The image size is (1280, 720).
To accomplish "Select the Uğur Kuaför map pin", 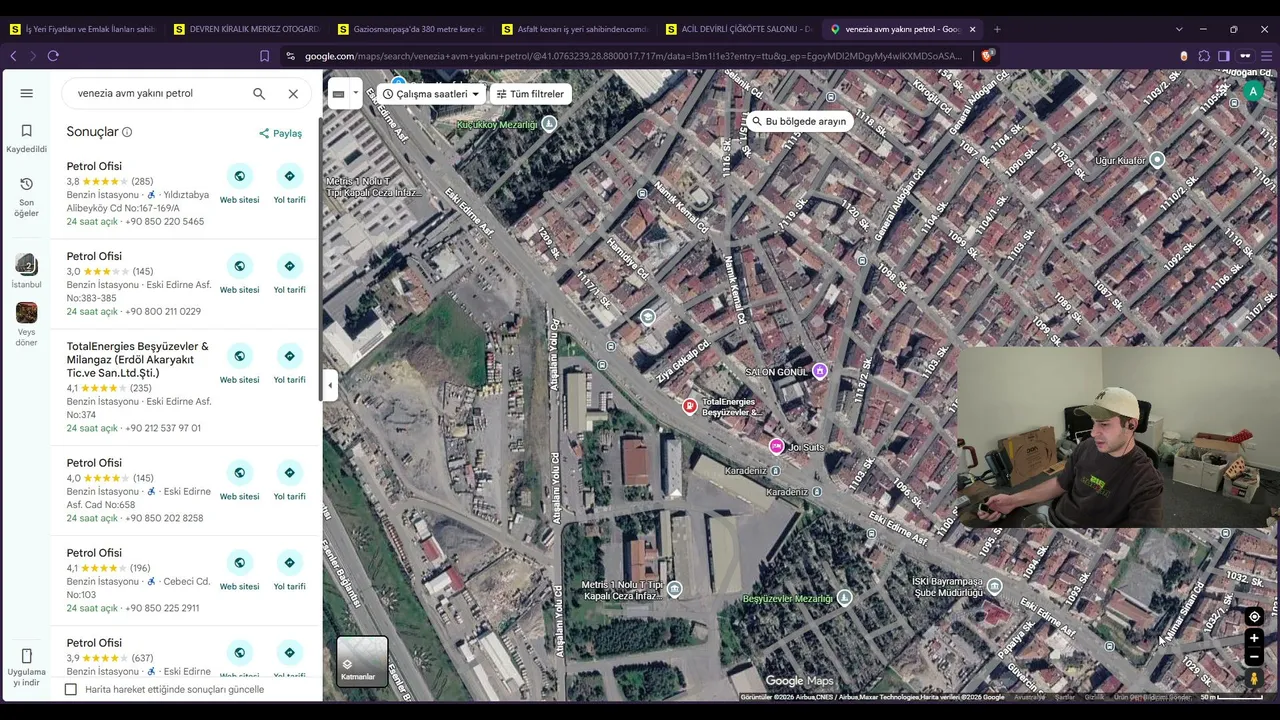I will [x=1157, y=160].
